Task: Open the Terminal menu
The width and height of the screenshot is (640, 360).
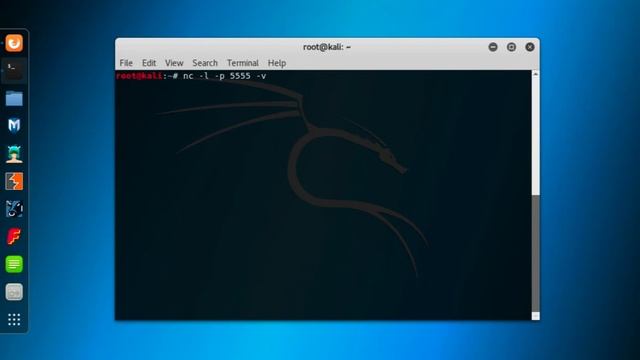Action: click(243, 63)
